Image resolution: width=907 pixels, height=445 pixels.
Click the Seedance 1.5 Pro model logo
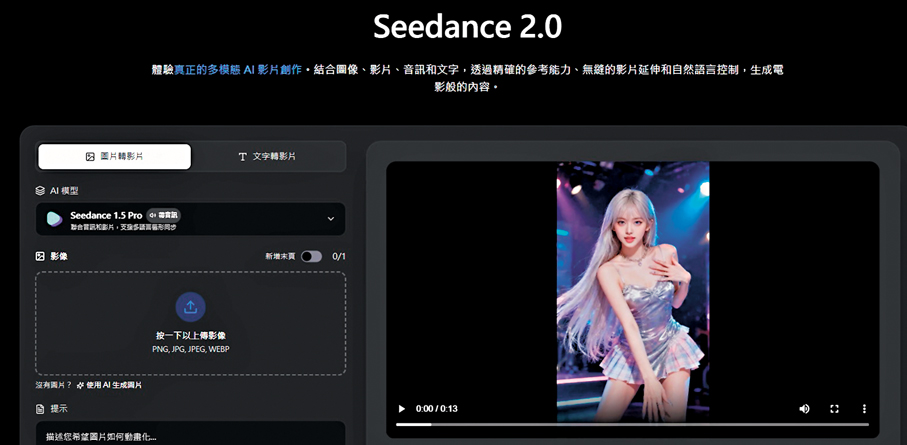point(54,219)
